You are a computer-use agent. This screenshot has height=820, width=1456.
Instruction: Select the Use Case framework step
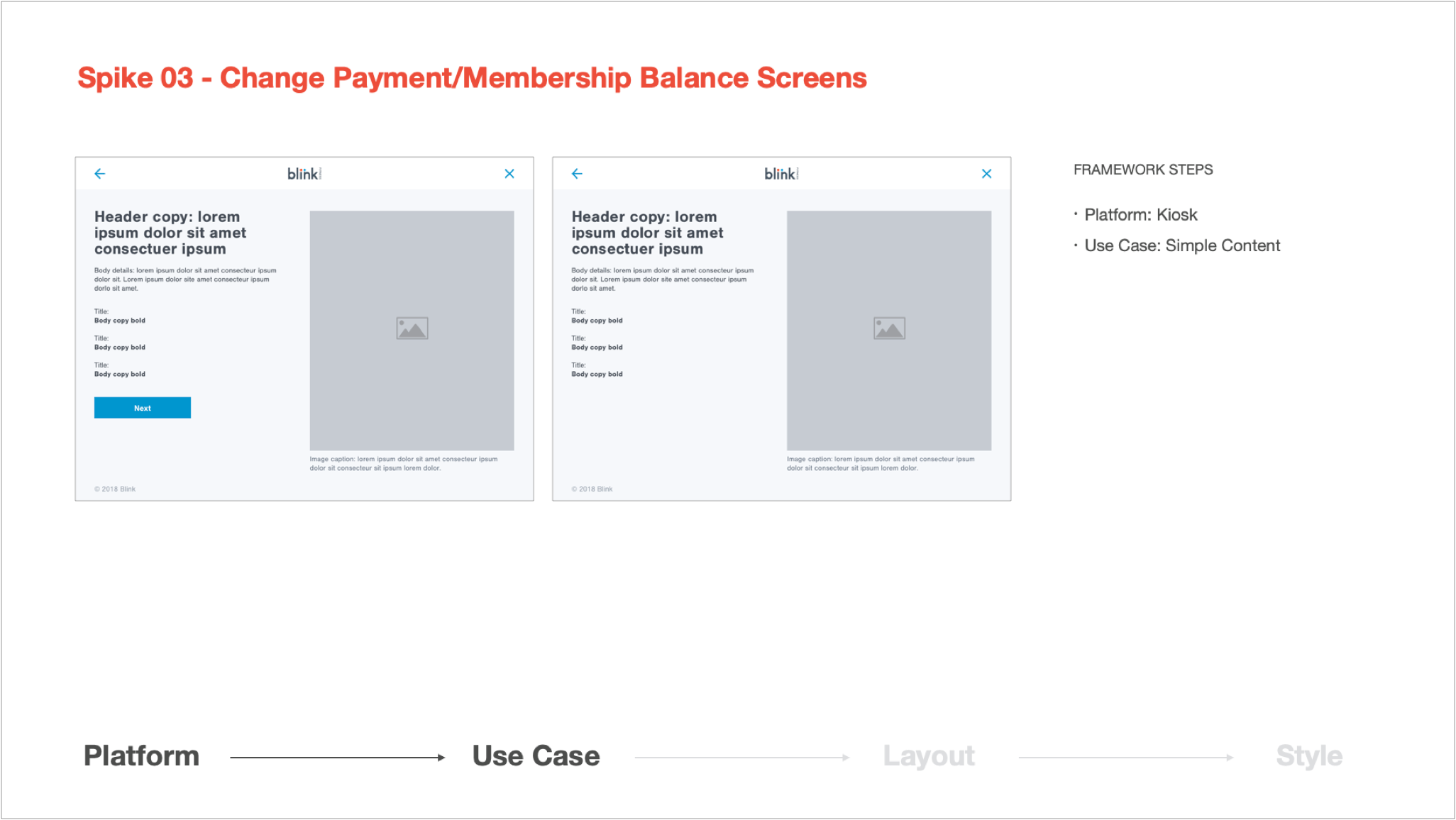[x=536, y=756]
